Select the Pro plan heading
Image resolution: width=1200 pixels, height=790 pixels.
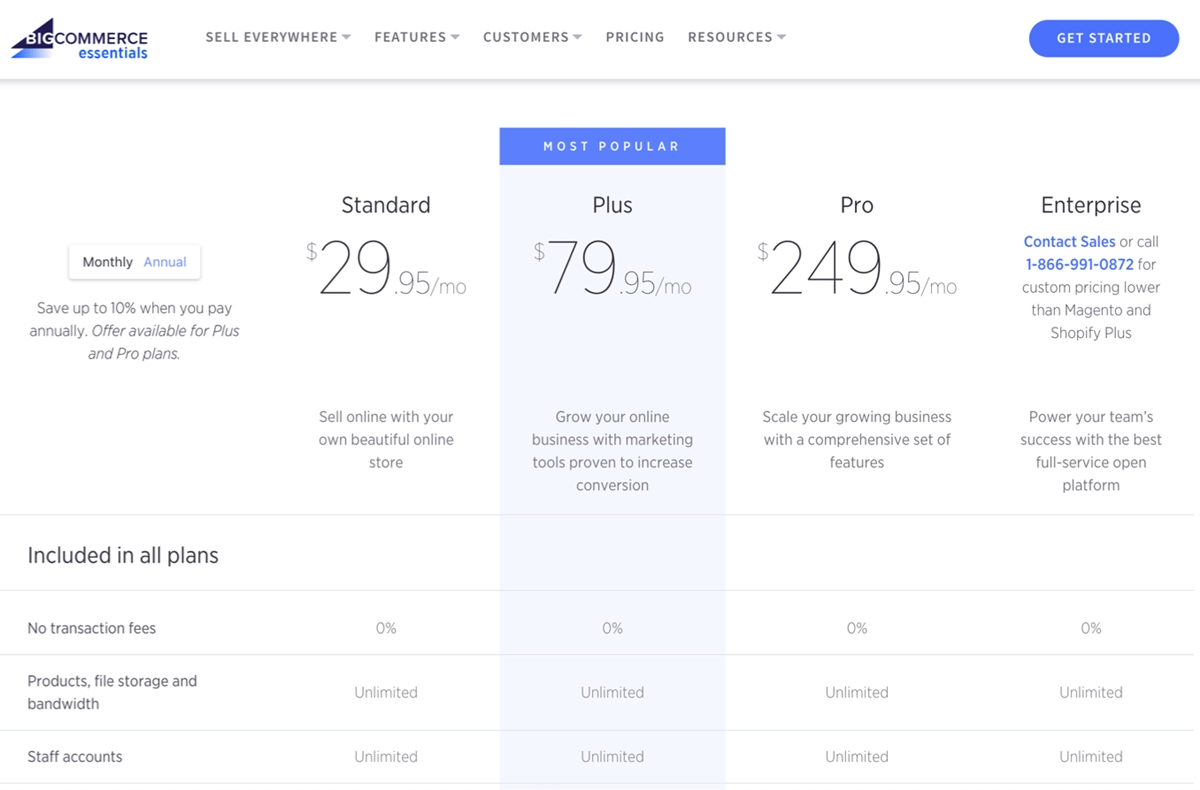pyautogui.click(x=856, y=205)
